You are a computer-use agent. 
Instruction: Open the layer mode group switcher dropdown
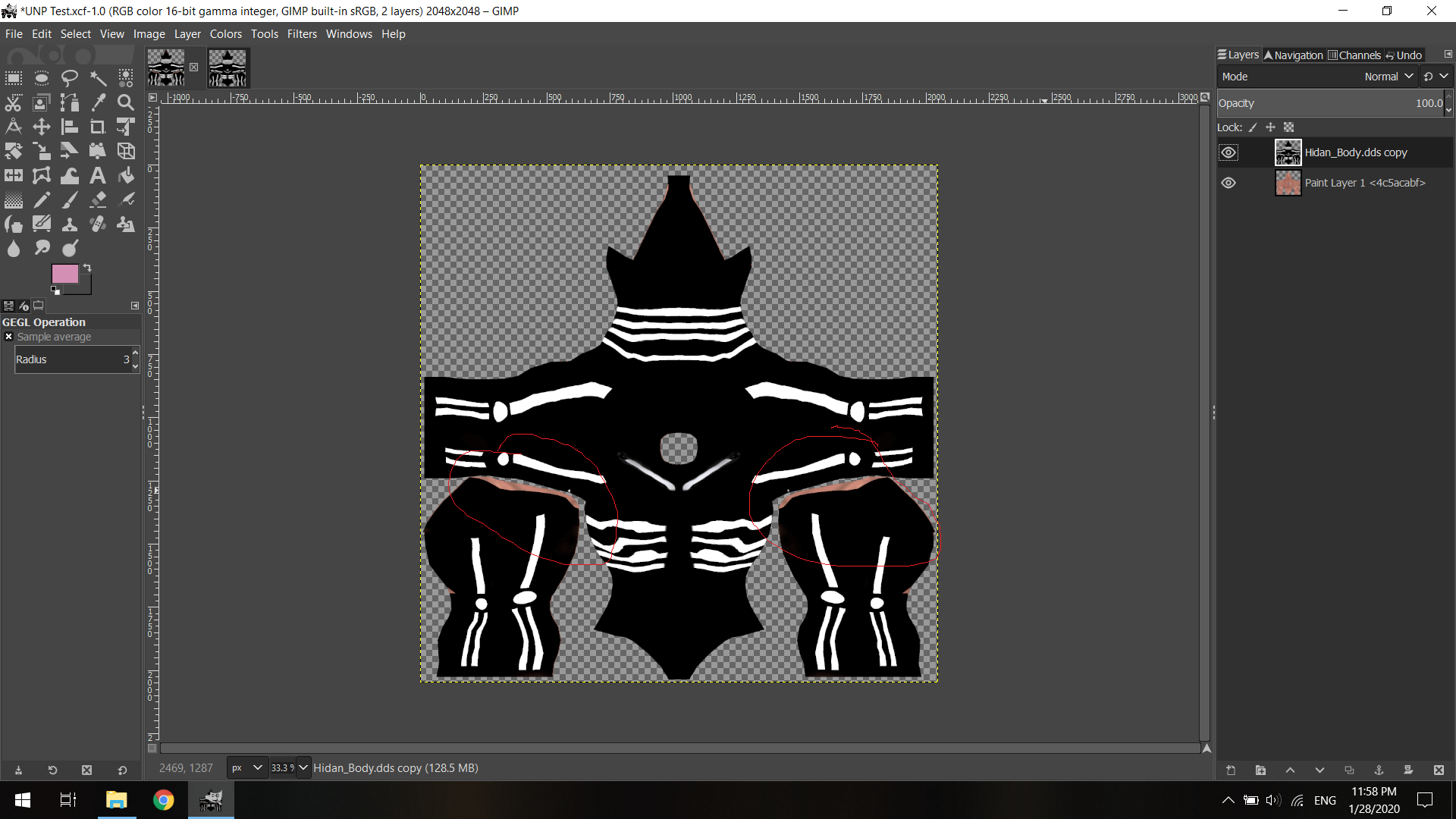coord(1436,77)
